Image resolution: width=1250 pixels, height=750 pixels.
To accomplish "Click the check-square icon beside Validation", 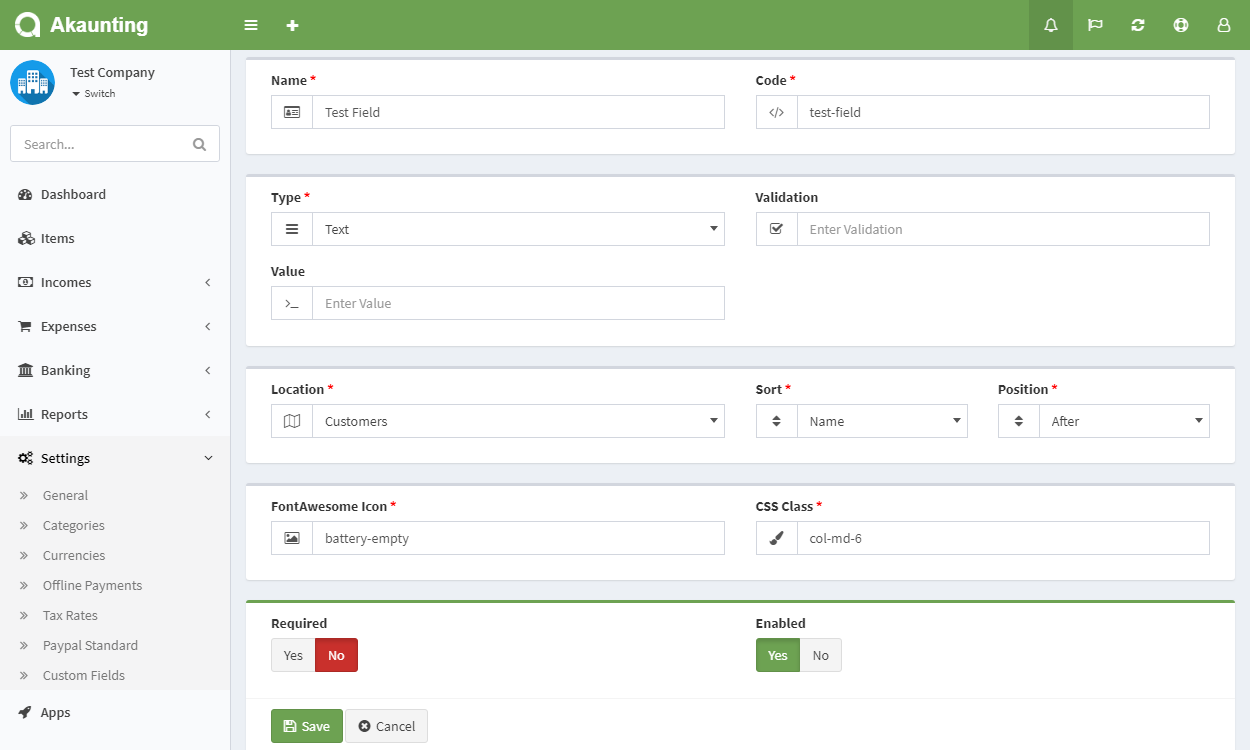I will tap(777, 229).
